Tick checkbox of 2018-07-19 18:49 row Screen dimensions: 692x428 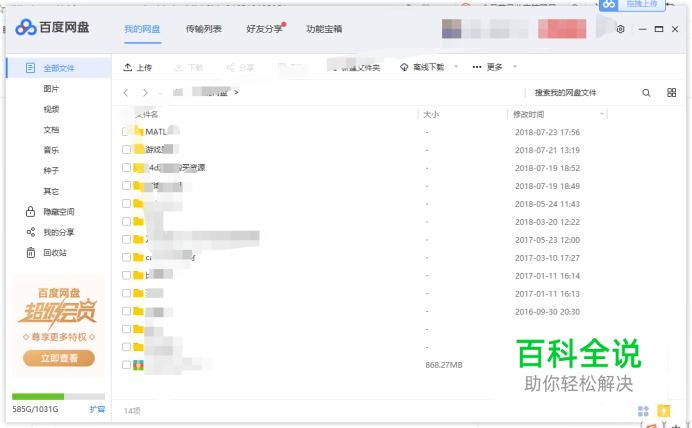[126, 185]
